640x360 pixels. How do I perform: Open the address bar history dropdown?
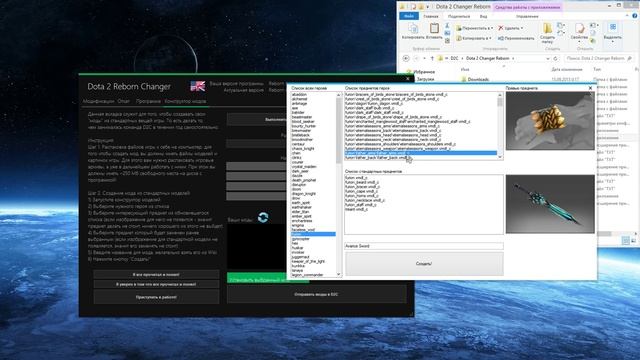pos(548,59)
